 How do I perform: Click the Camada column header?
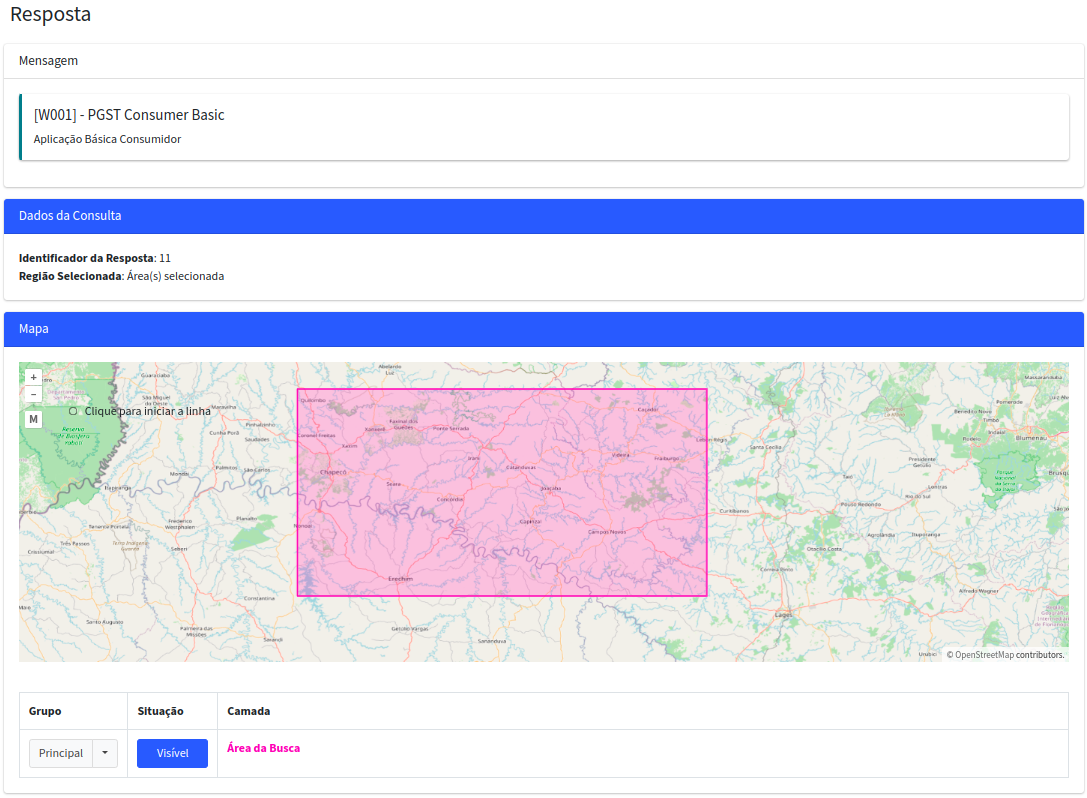point(248,711)
